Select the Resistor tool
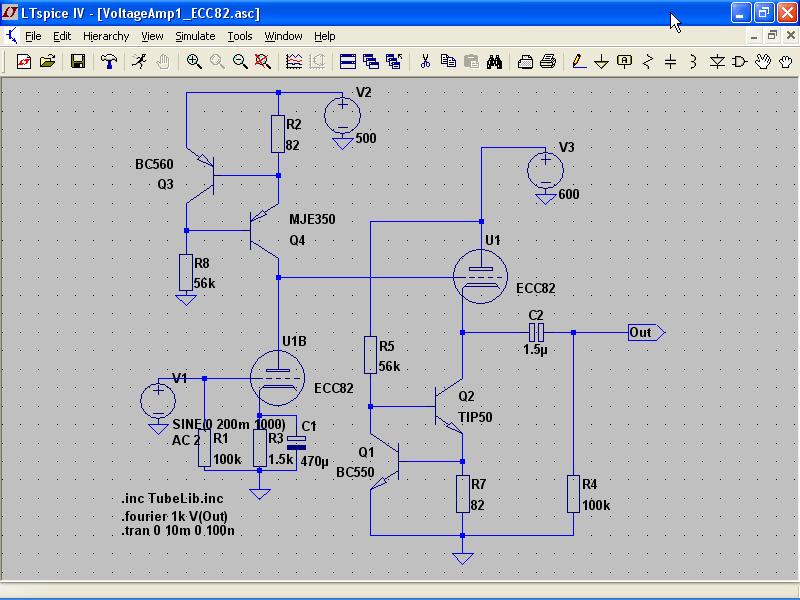Image resolution: width=800 pixels, height=600 pixels. tap(648, 62)
